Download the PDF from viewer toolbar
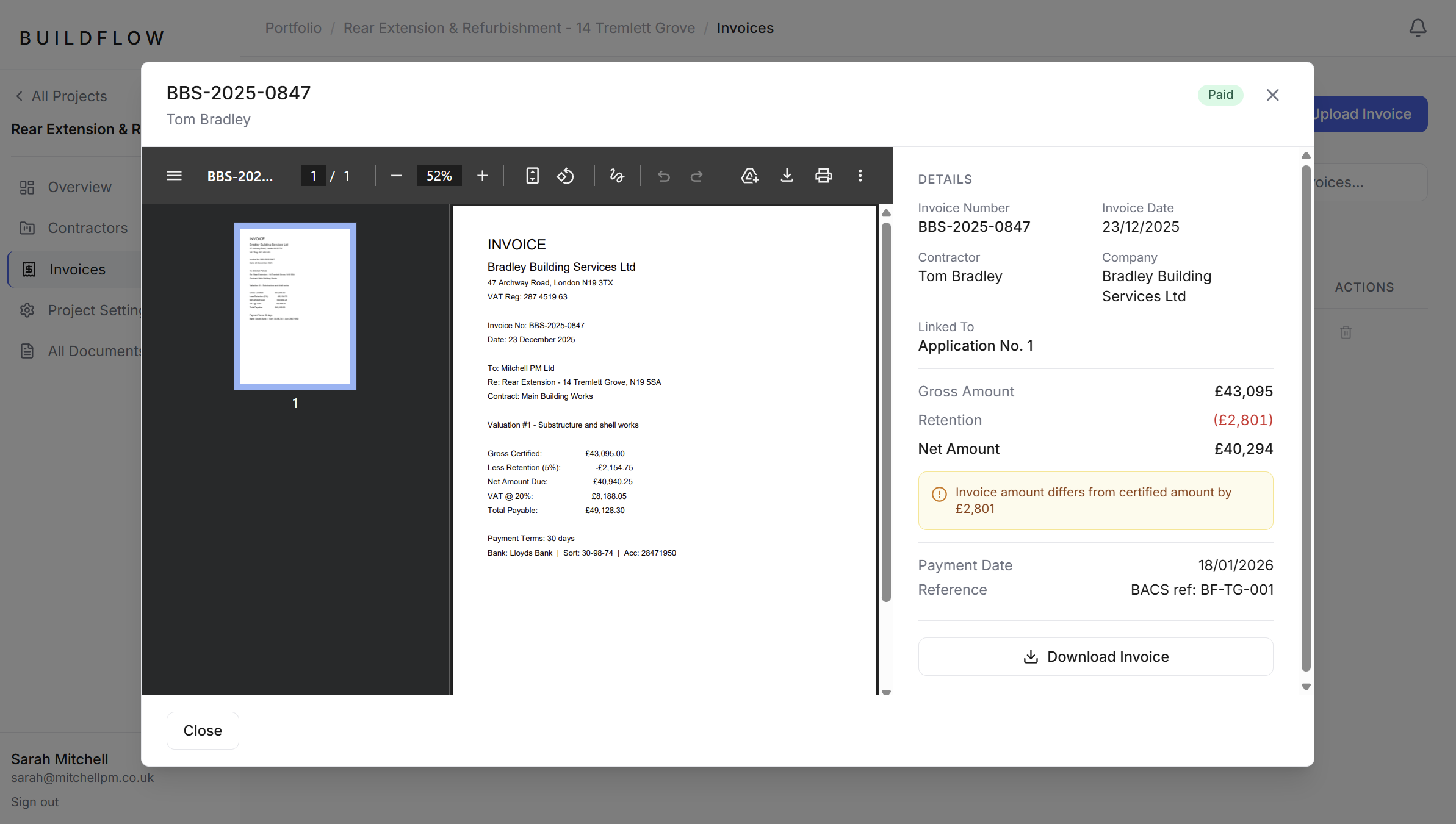This screenshot has width=1456, height=824. 787,176
